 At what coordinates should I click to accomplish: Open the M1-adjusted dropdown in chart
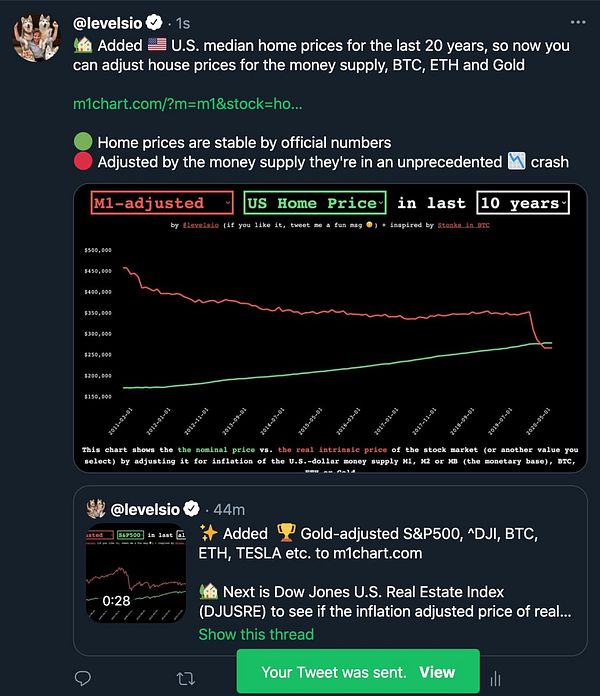(162, 203)
